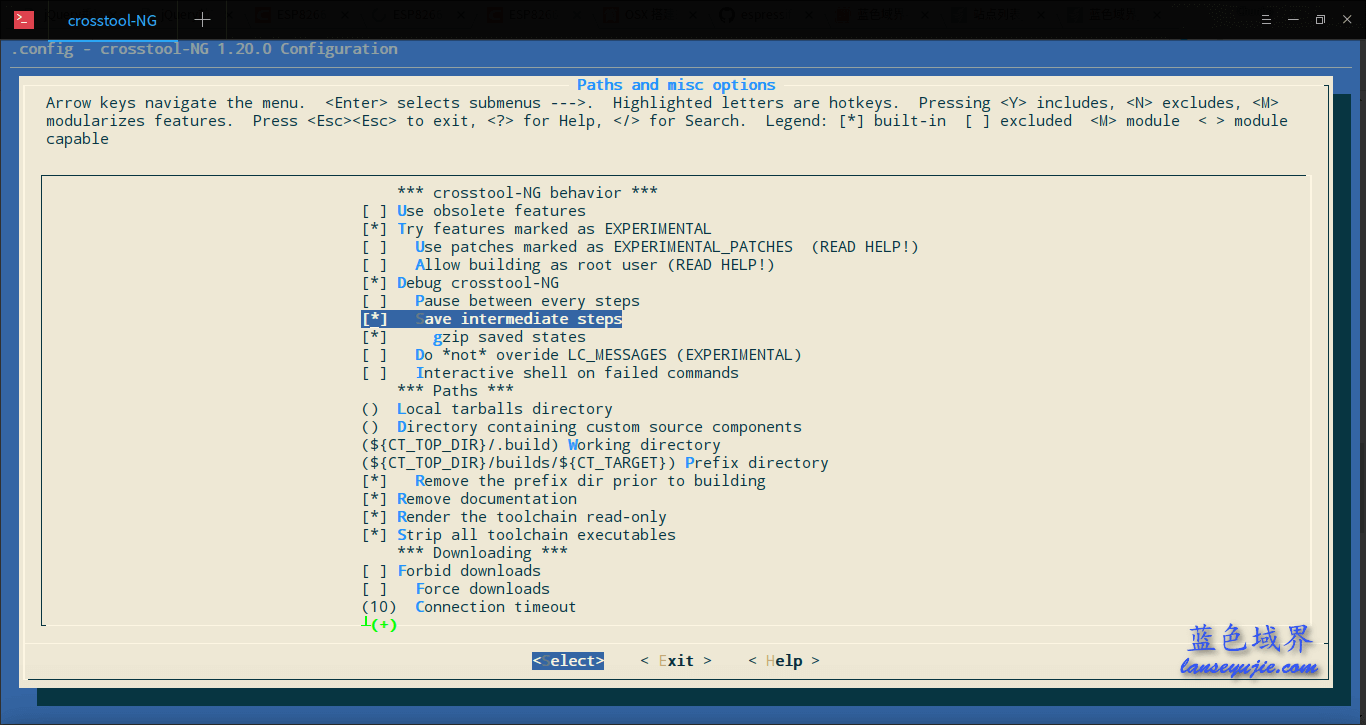Click the Paths and misc options title

676,85
